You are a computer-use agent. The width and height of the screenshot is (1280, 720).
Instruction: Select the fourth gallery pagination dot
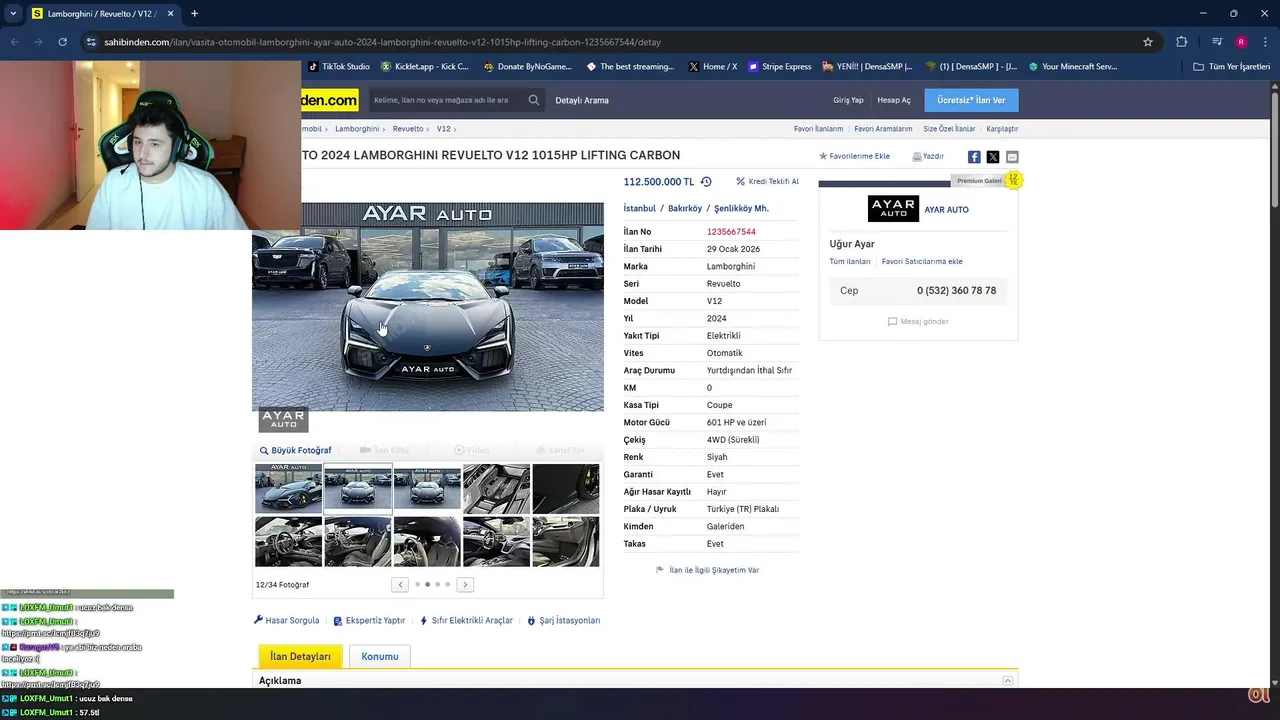click(x=447, y=584)
